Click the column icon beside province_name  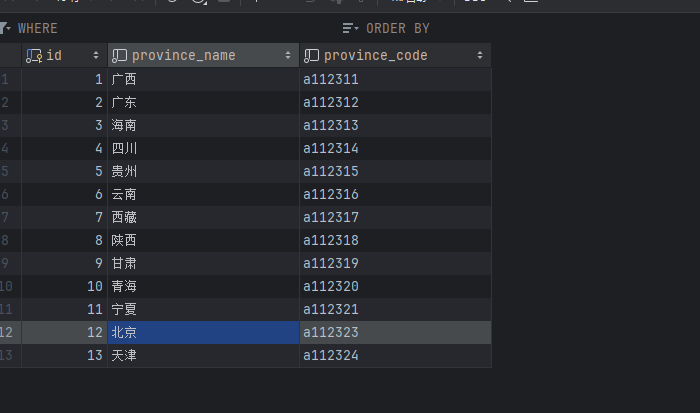tap(120, 56)
